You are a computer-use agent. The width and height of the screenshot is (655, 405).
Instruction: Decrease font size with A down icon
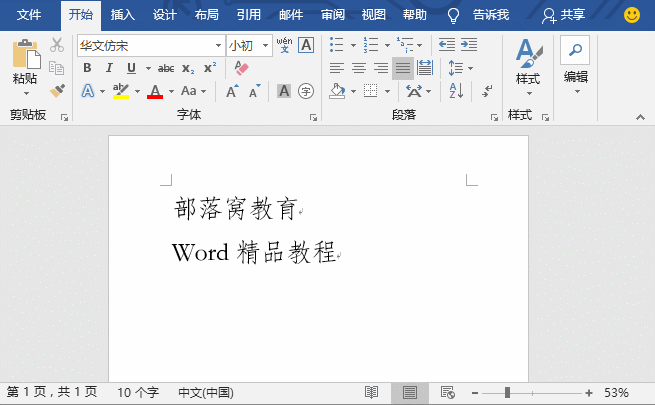[254, 91]
